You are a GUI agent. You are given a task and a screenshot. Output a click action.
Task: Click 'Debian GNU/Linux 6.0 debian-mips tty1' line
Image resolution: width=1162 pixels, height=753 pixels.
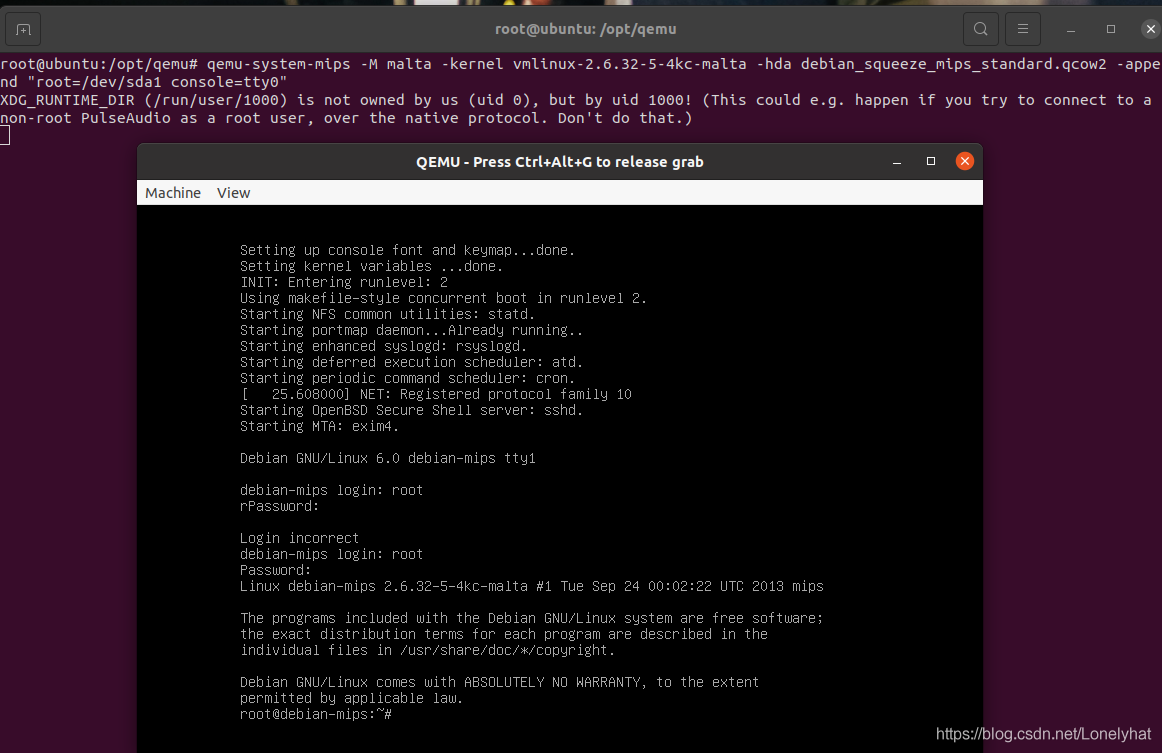point(388,458)
